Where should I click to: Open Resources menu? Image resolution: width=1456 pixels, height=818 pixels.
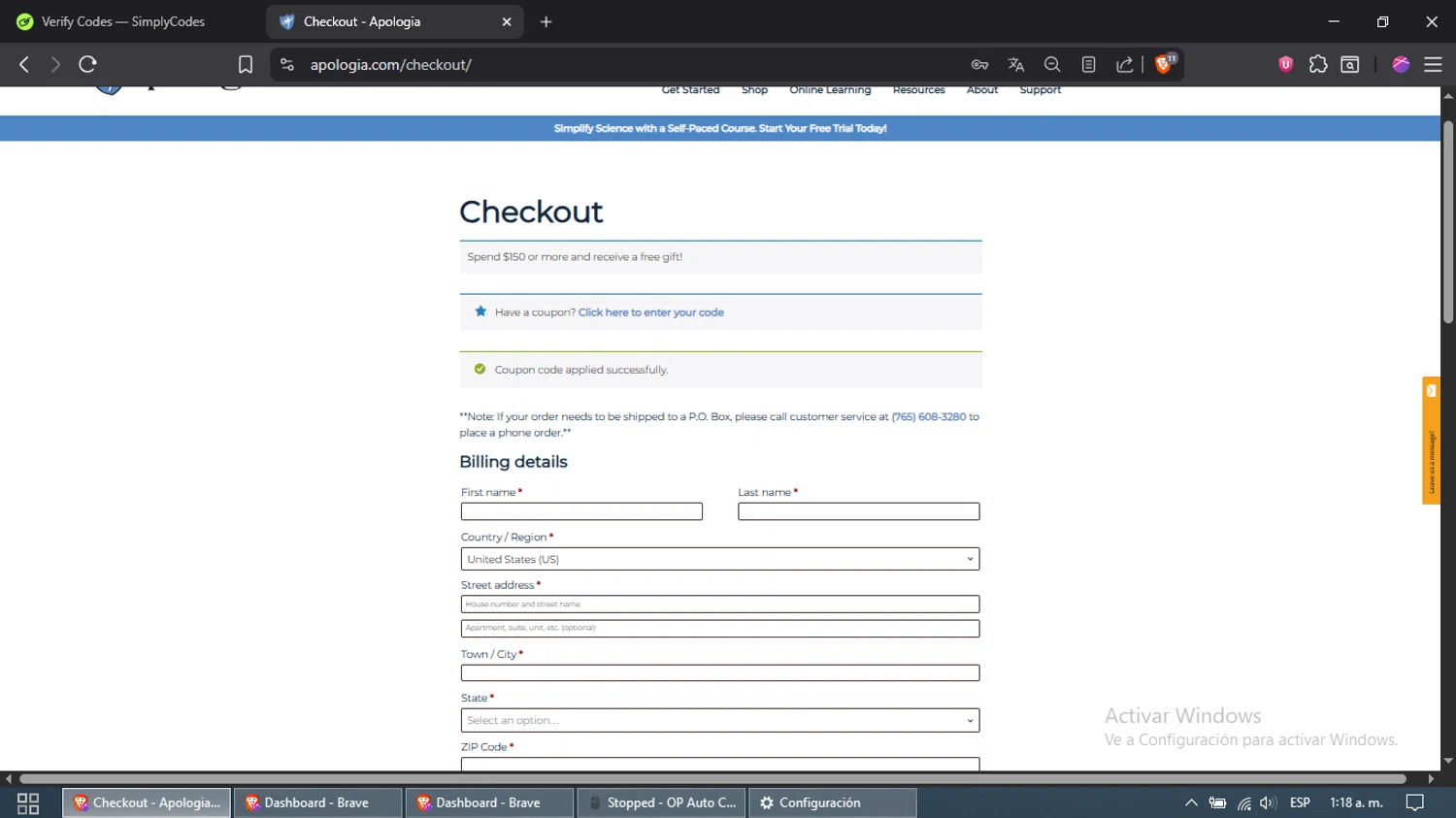click(918, 89)
